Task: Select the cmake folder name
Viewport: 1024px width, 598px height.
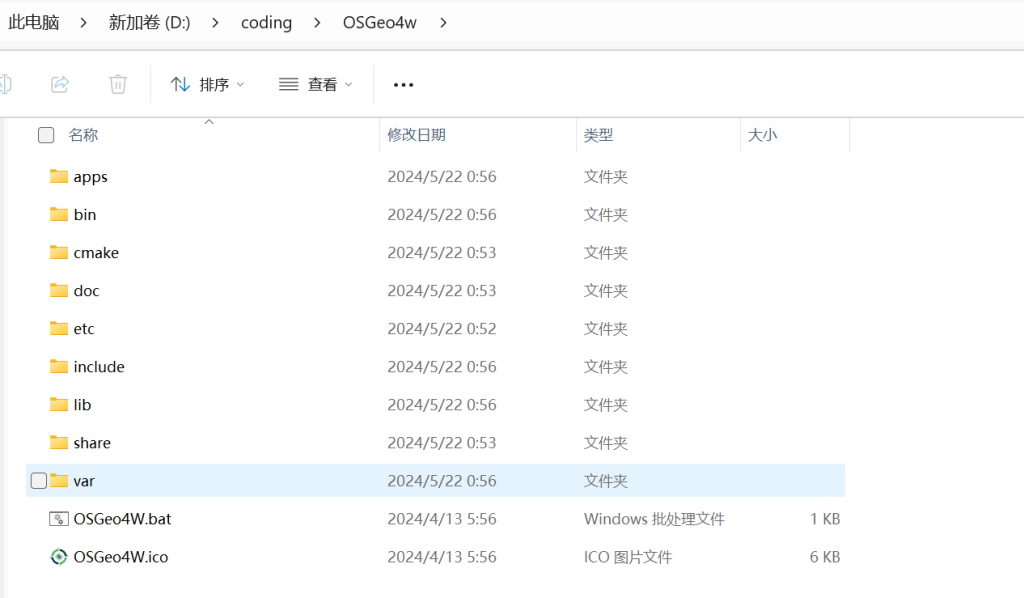Action: [96, 253]
